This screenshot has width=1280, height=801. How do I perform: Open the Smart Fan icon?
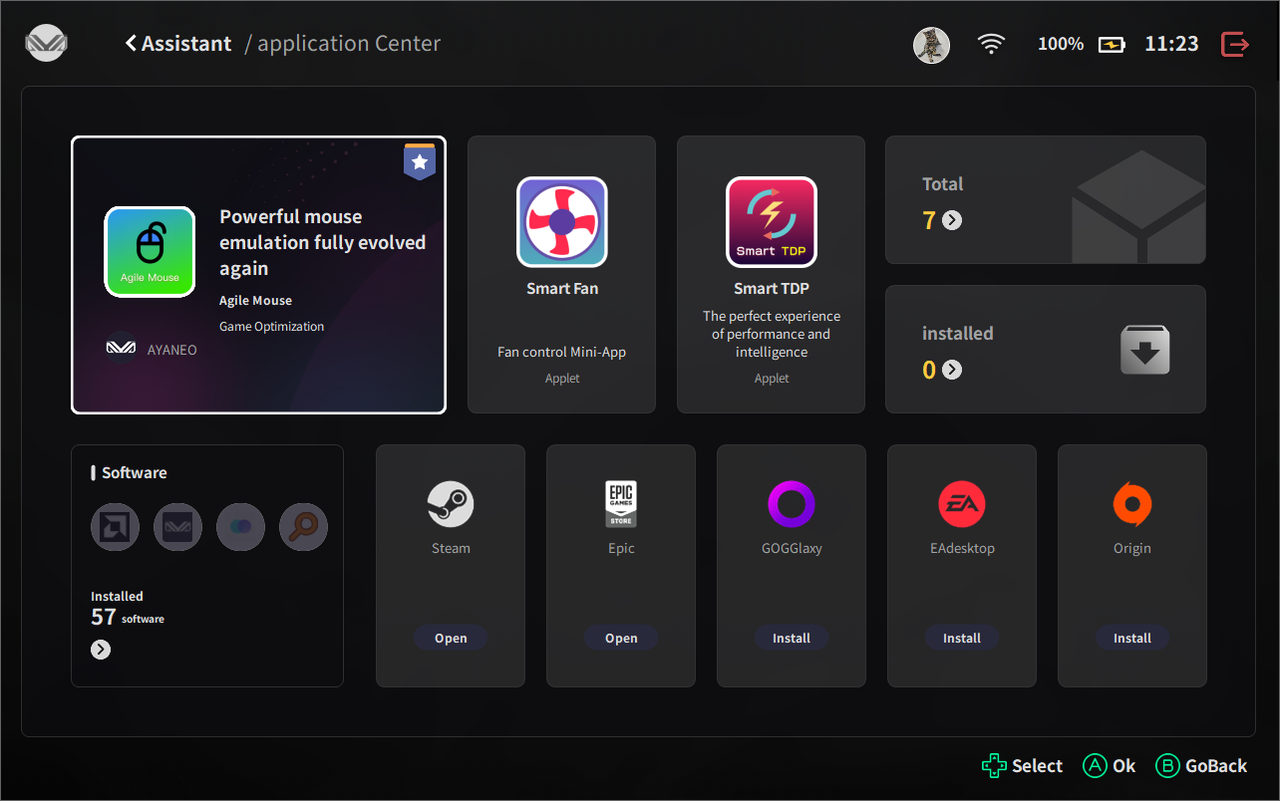(562, 222)
